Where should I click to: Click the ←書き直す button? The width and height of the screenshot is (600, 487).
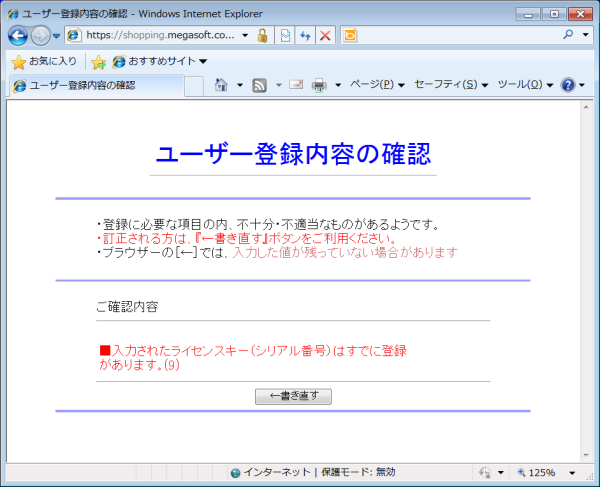point(293,396)
